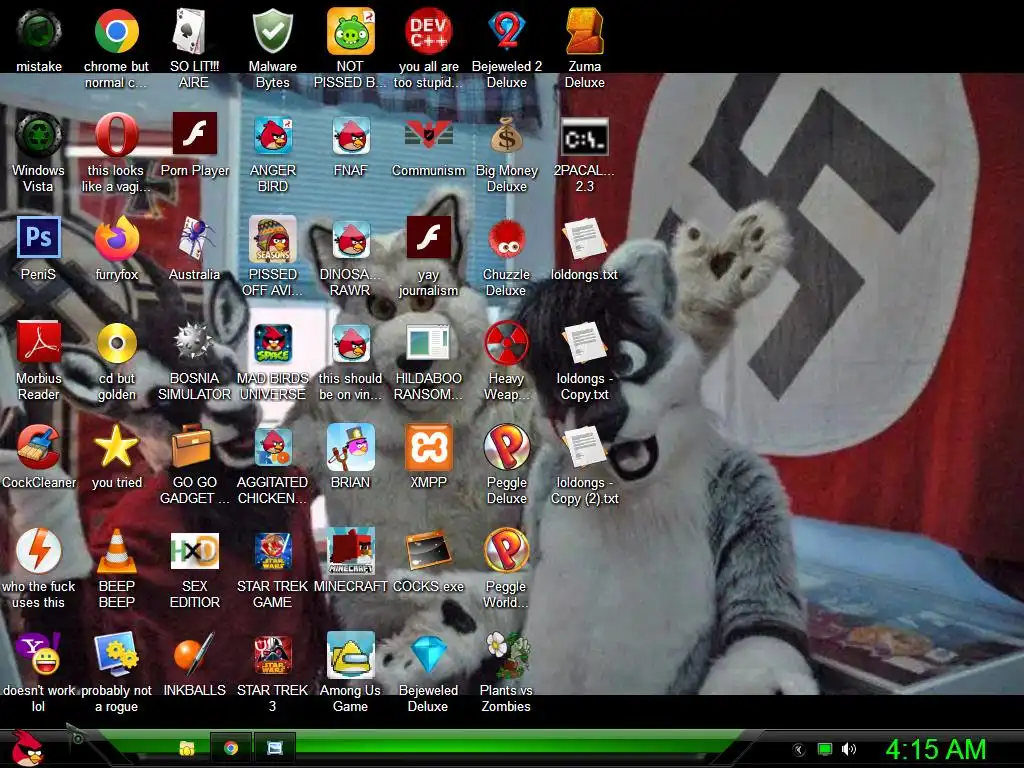The image size is (1024, 768).
Task: Launch Bejeweled Deluxe diamond icon
Action: tap(428, 654)
